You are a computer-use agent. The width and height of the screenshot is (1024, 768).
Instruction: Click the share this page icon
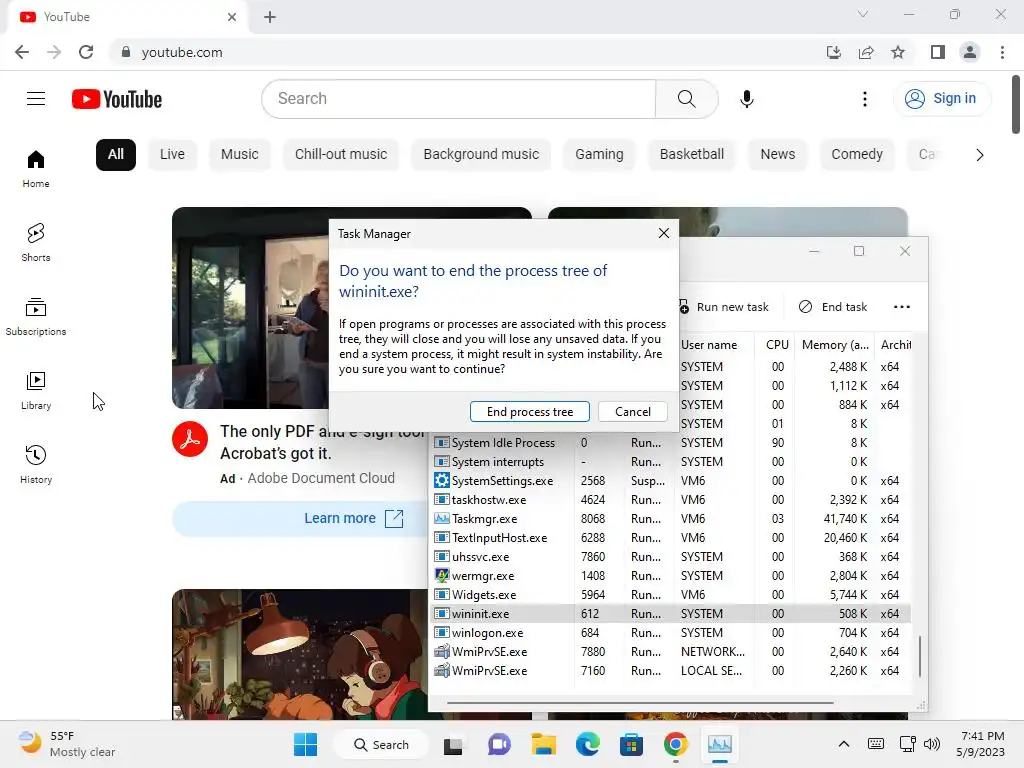(x=866, y=52)
